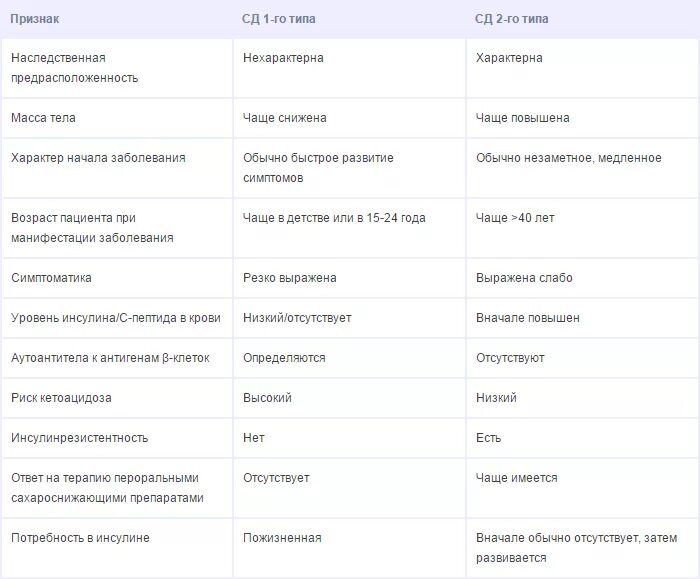Image resolution: width=700 pixels, height=579 pixels.
Task: Click the "Нехарактерна" cell value
Action: [283, 58]
